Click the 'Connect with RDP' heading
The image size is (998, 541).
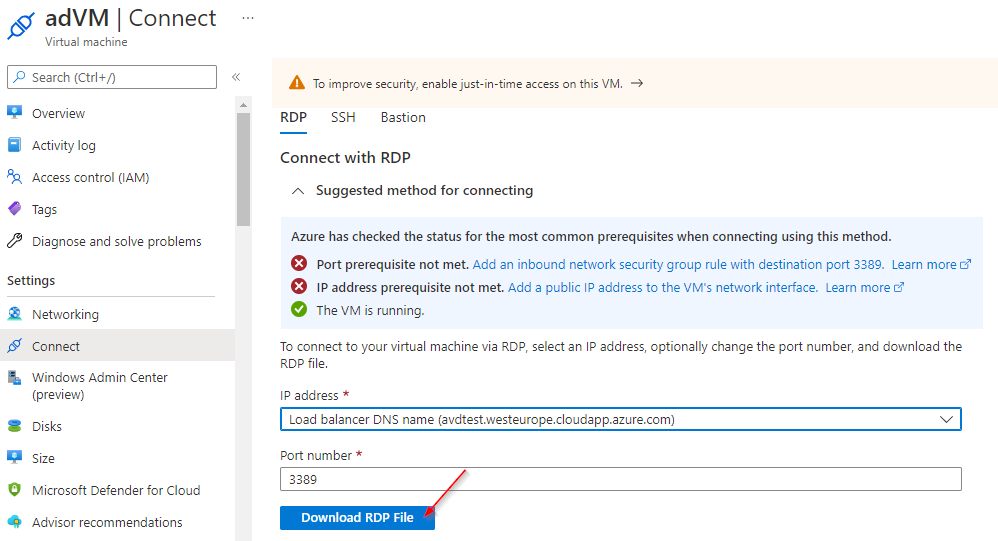pos(345,158)
